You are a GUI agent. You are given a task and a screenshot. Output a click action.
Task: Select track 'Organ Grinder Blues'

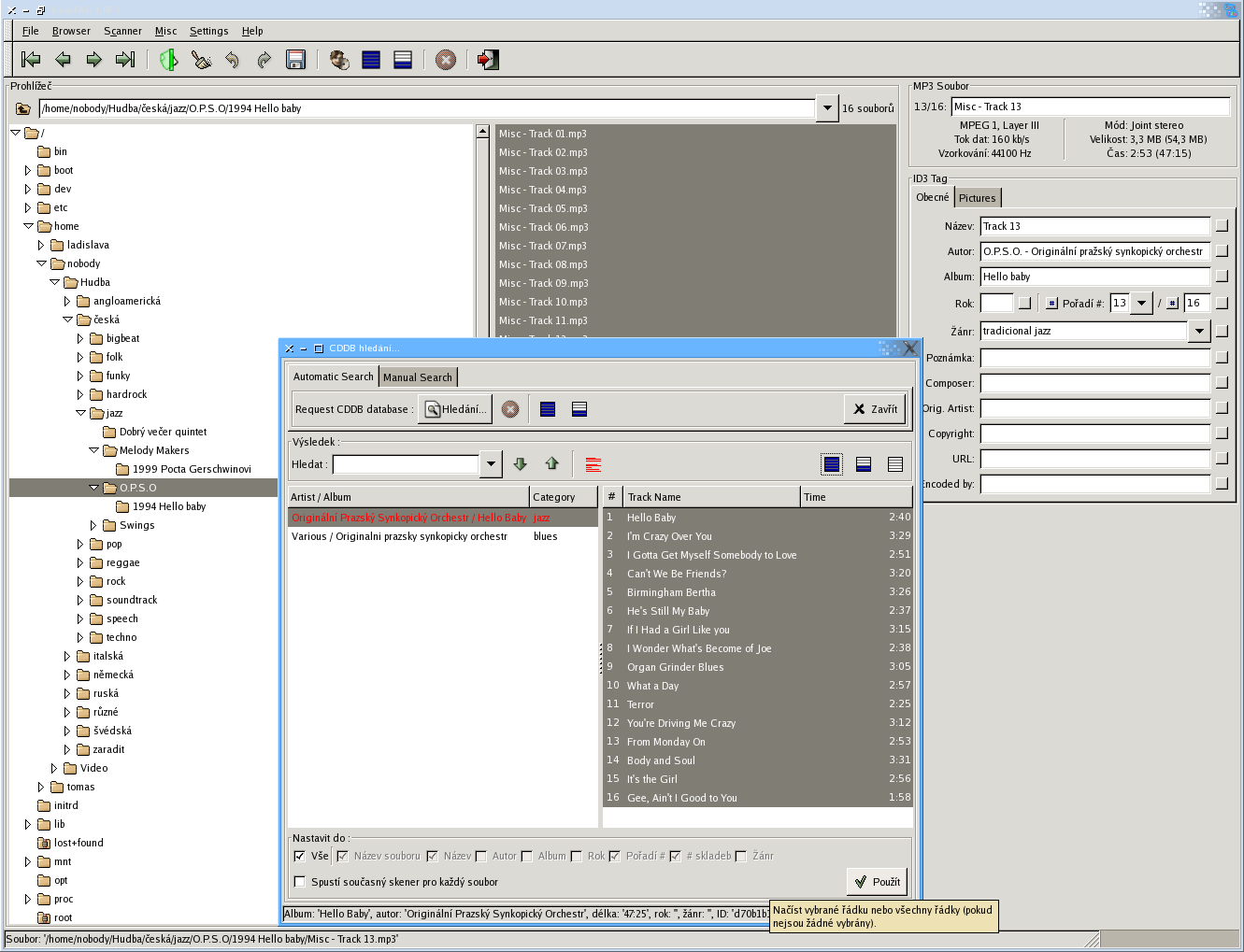click(x=758, y=667)
